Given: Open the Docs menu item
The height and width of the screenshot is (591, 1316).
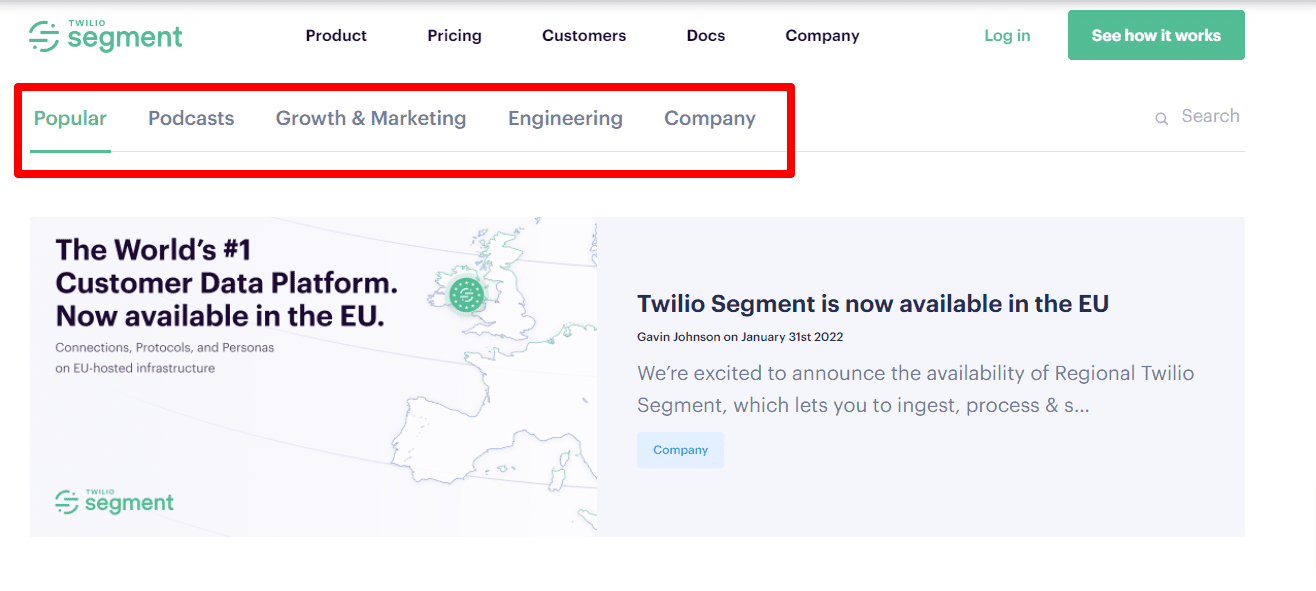Looking at the screenshot, I should [706, 35].
